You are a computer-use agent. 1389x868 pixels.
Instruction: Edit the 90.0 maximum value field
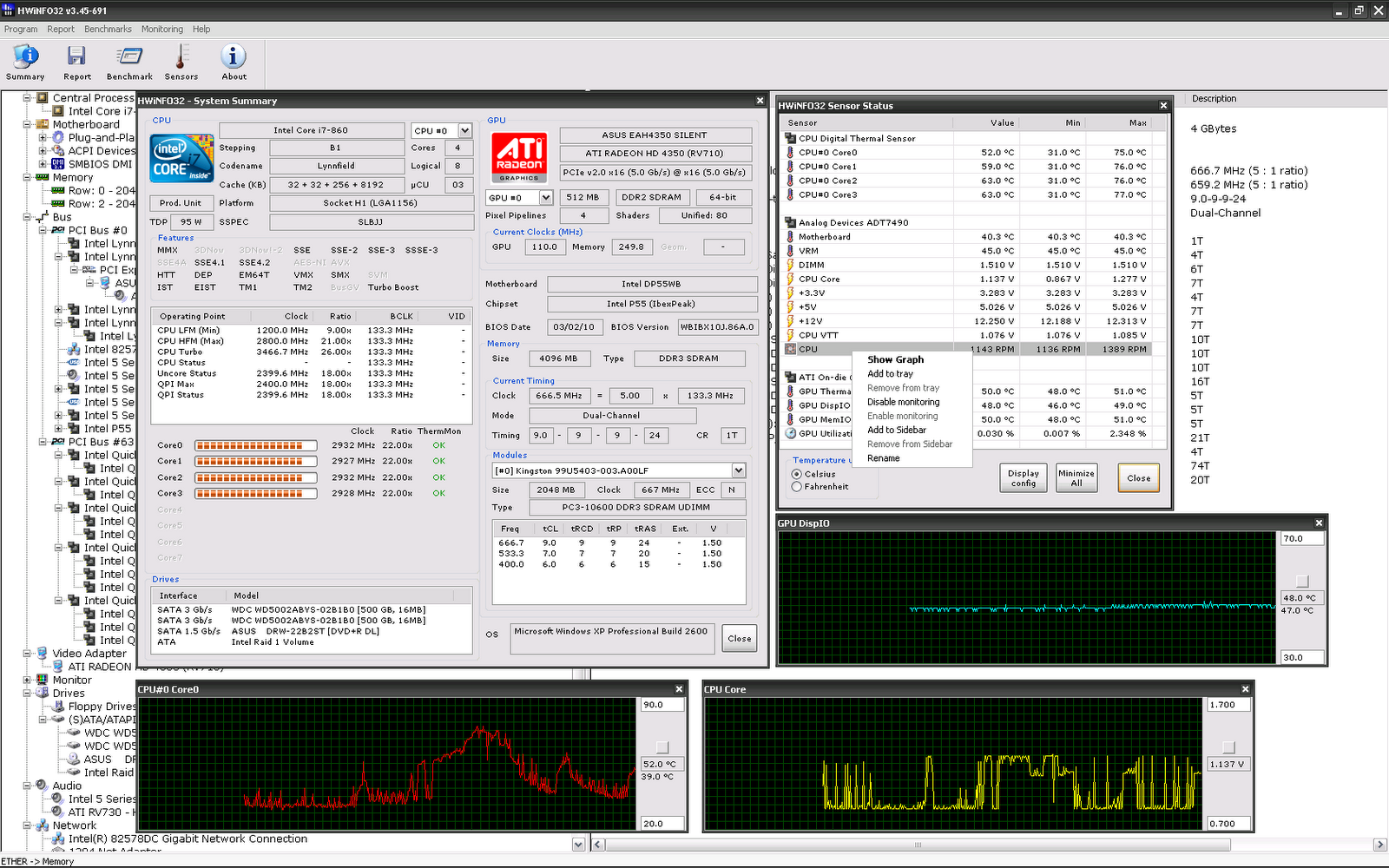tap(662, 705)
